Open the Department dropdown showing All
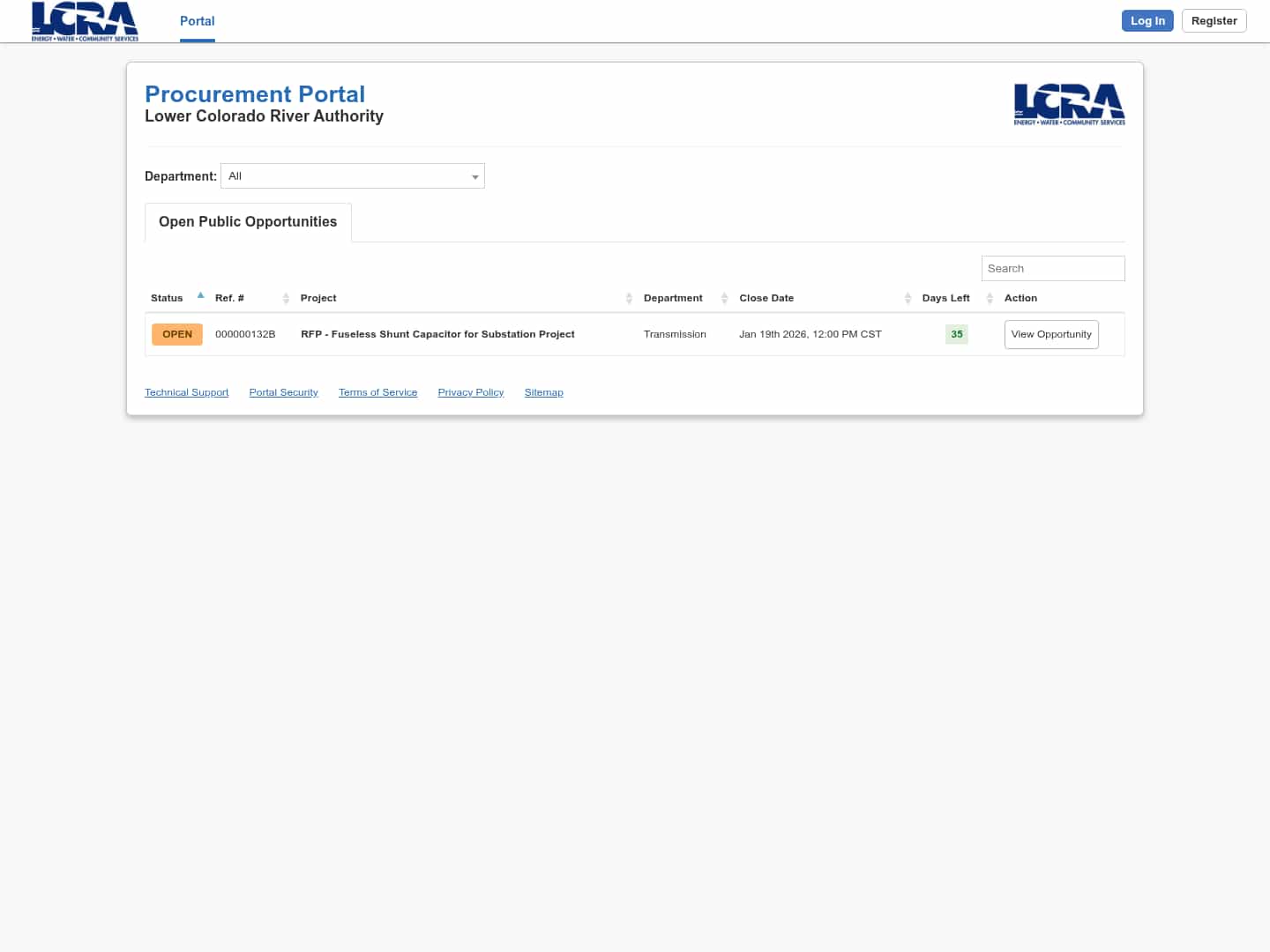This screenshot has width=1270, height=952. point(352,175)
